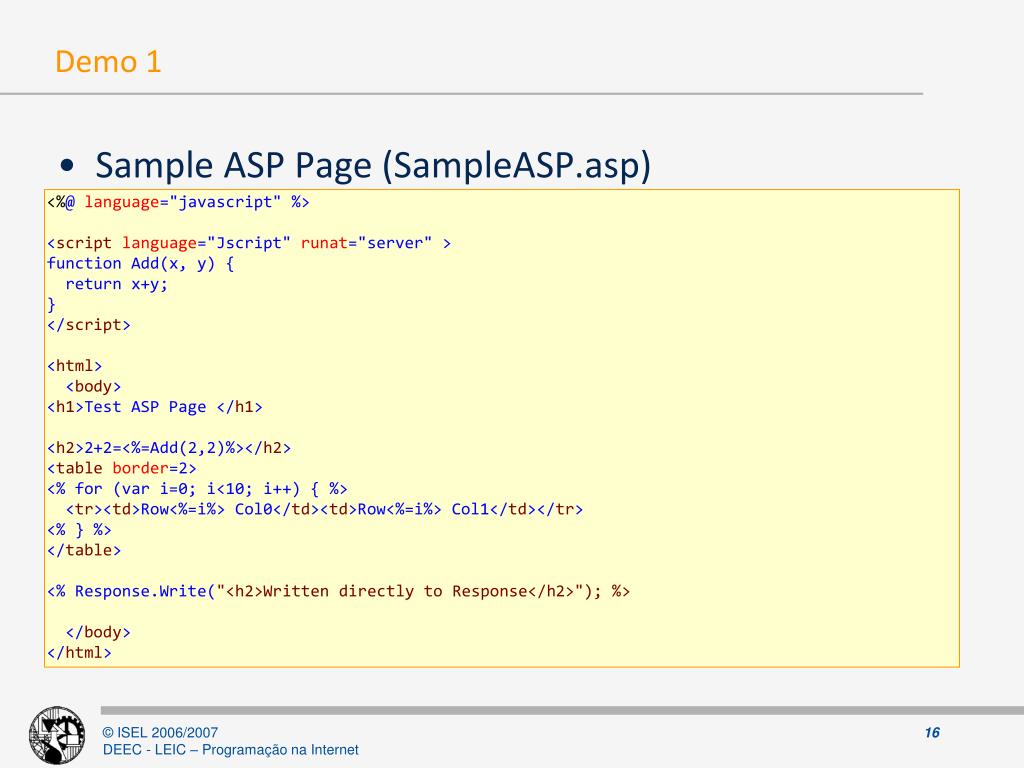Click the '<% } %>' closing brace line
This screenshot has height=768, width=1024.
pos(79,530)
